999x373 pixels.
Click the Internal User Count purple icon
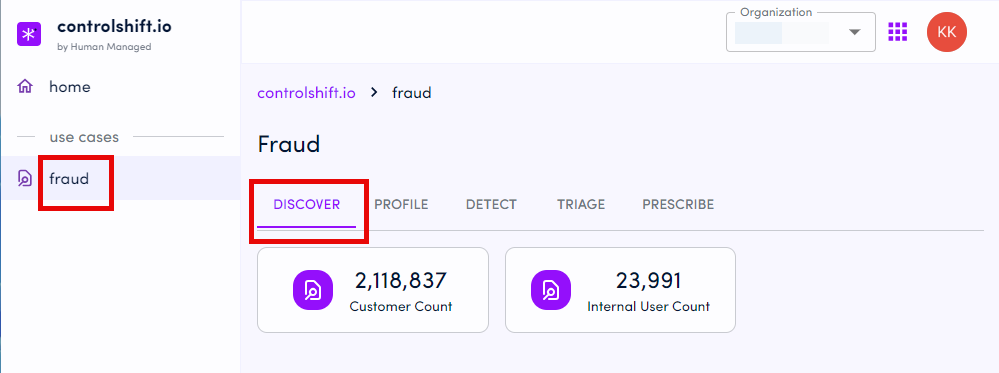[x=550, y=290]
